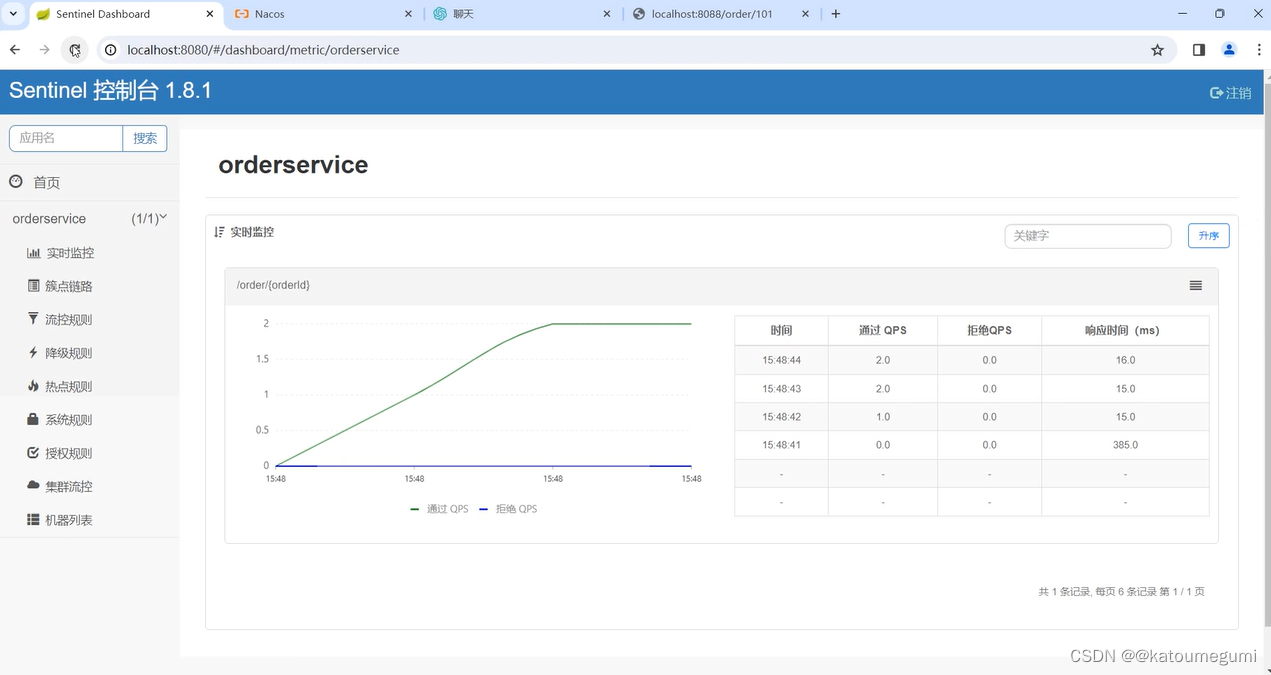The width and height of the screenshot is (1271, 675).
Task: Bookmark this page with the star
Action: [1157, 50]
